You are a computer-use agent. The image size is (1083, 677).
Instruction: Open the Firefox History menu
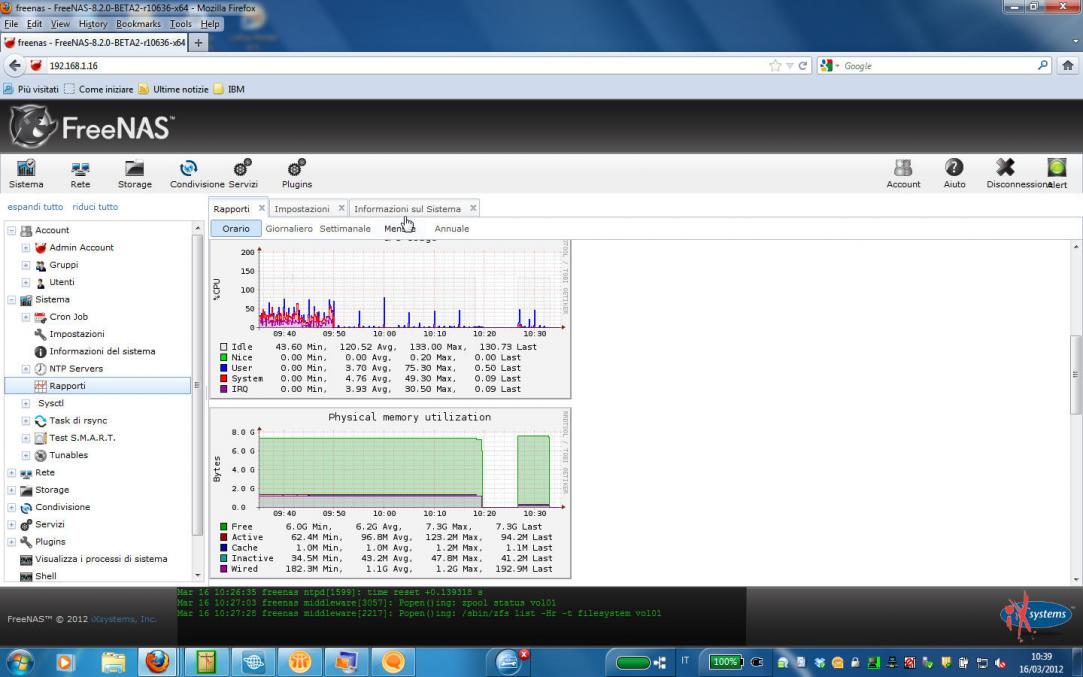pyautogui.click(x=93, y=23)
